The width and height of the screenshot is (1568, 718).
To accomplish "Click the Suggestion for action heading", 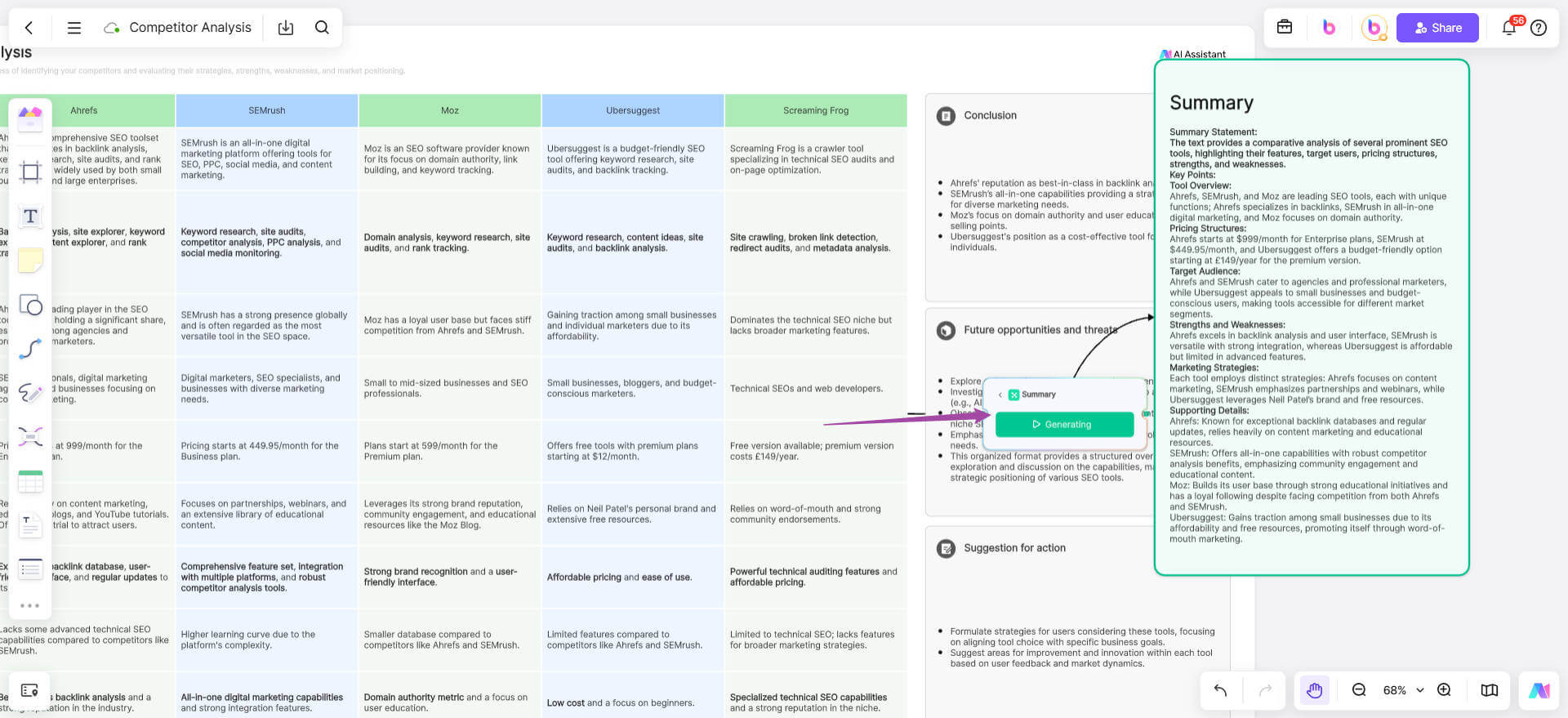I will pyautogui.click(x=1014, y=548).
